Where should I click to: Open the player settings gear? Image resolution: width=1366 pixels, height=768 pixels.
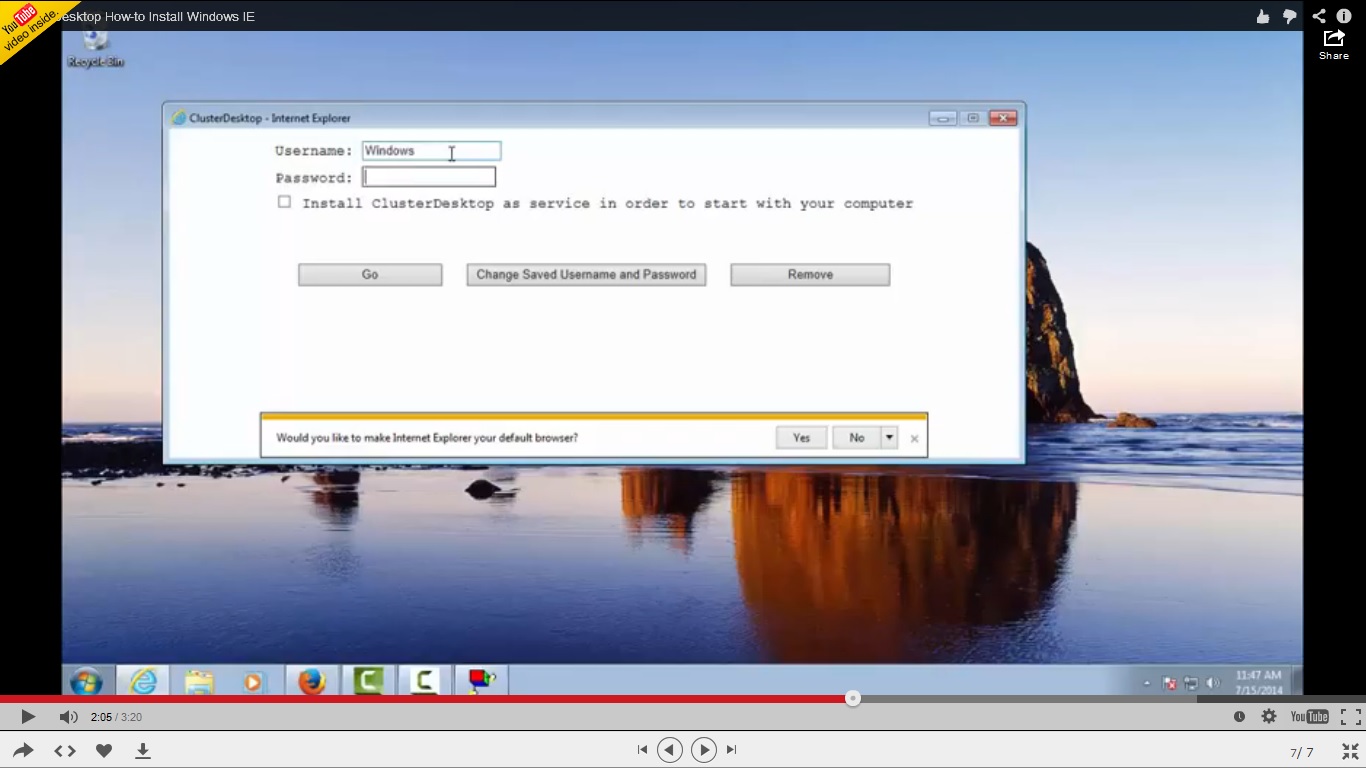(x=1269, y=717)
